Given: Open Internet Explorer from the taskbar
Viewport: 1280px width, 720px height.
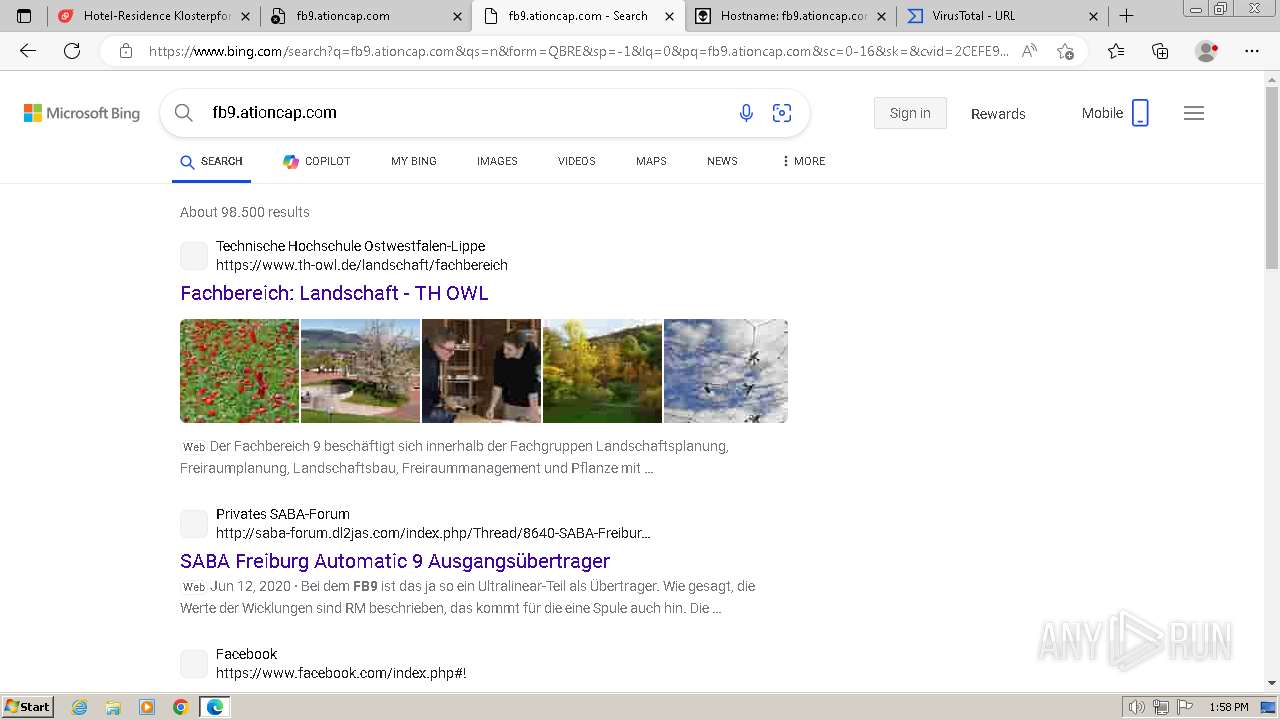Looking at the screenshot, I should pyautogui.click(x=80, y=707).
